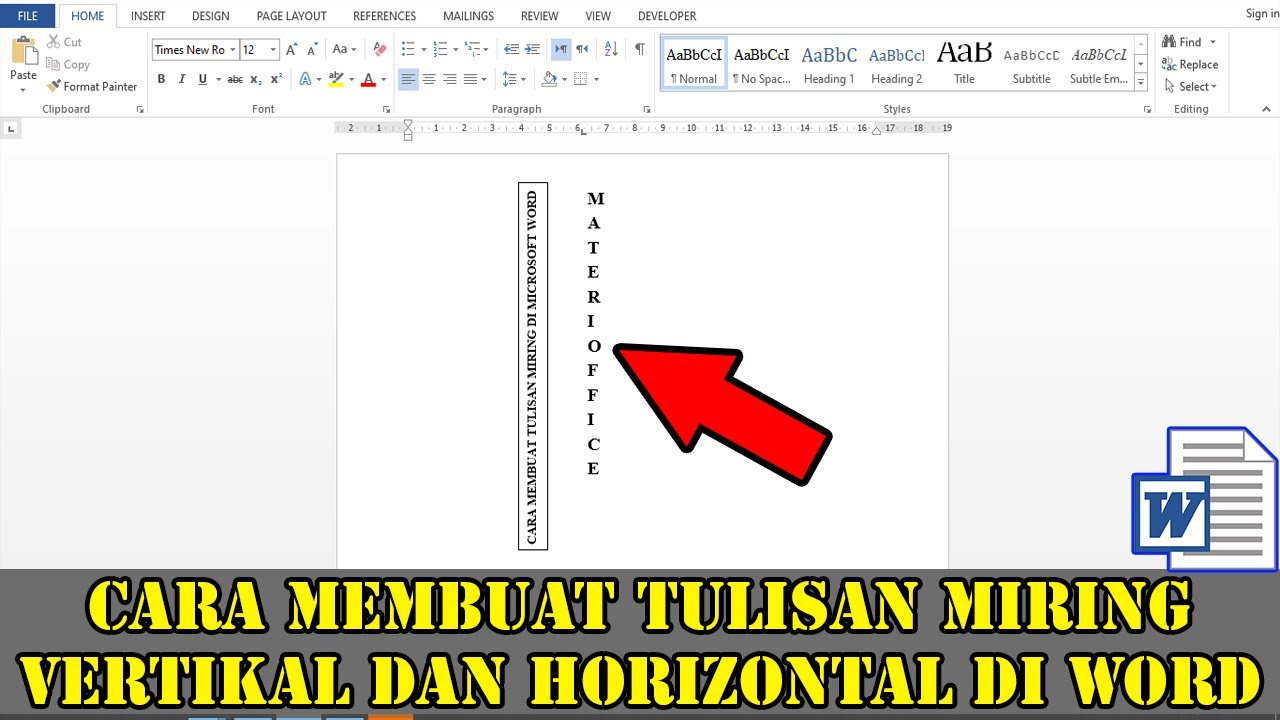Apply red font color
The image size is (1280, 720).
click(x=368, y=79)
